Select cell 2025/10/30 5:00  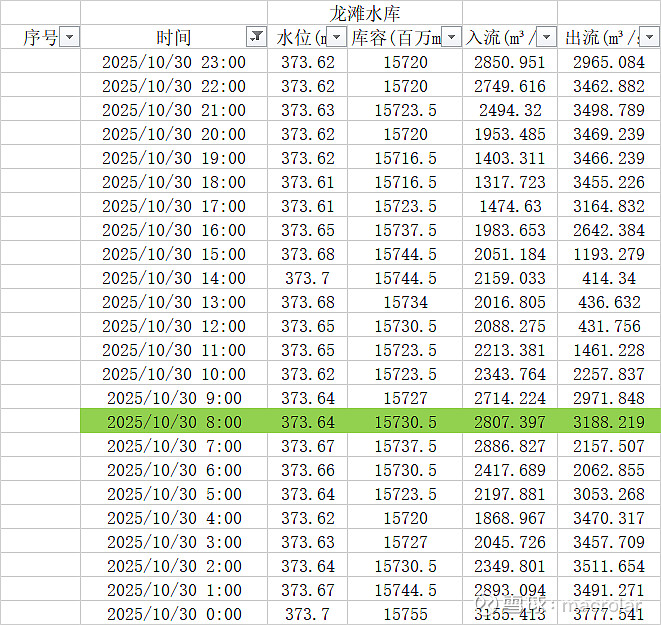pyautogui.click(x=174, y=494)
